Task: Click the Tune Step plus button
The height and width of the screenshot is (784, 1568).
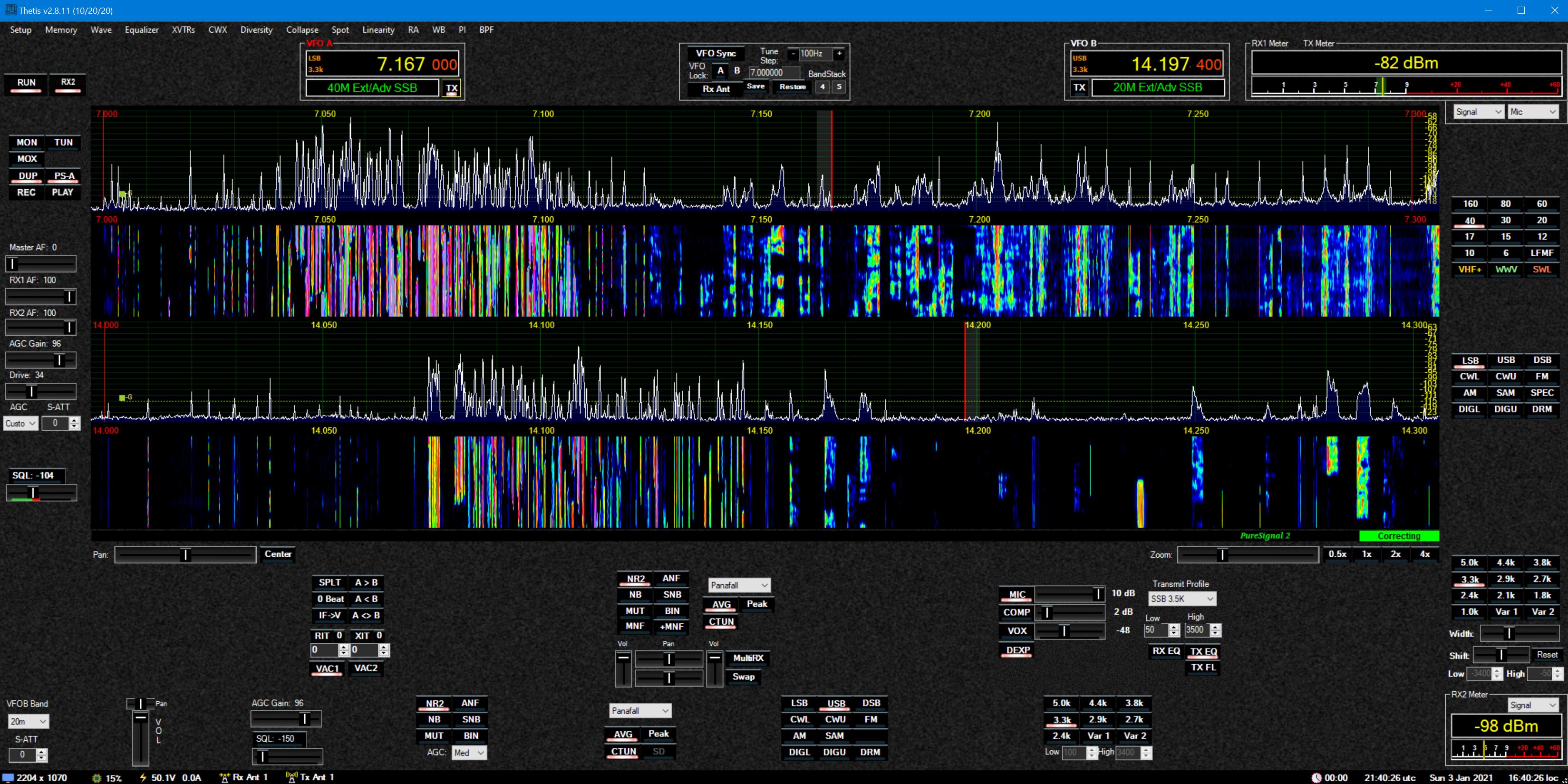Action: click(839, 54)
